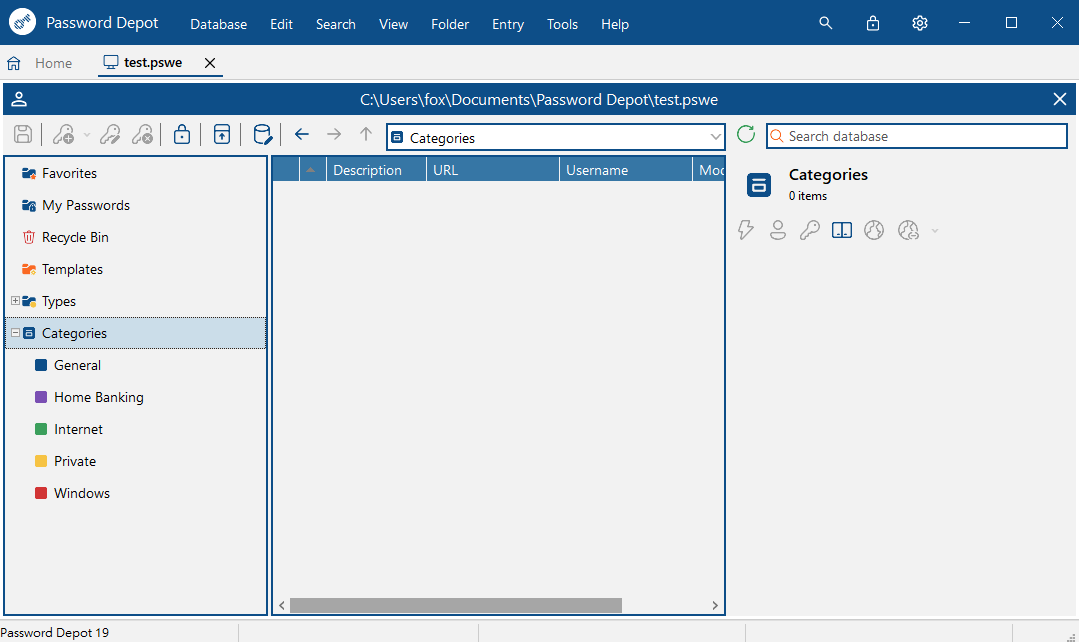Open settings via the gear icon
Image resolution: width=1079 pixels, height=642 pixels.
click(920, 23)
